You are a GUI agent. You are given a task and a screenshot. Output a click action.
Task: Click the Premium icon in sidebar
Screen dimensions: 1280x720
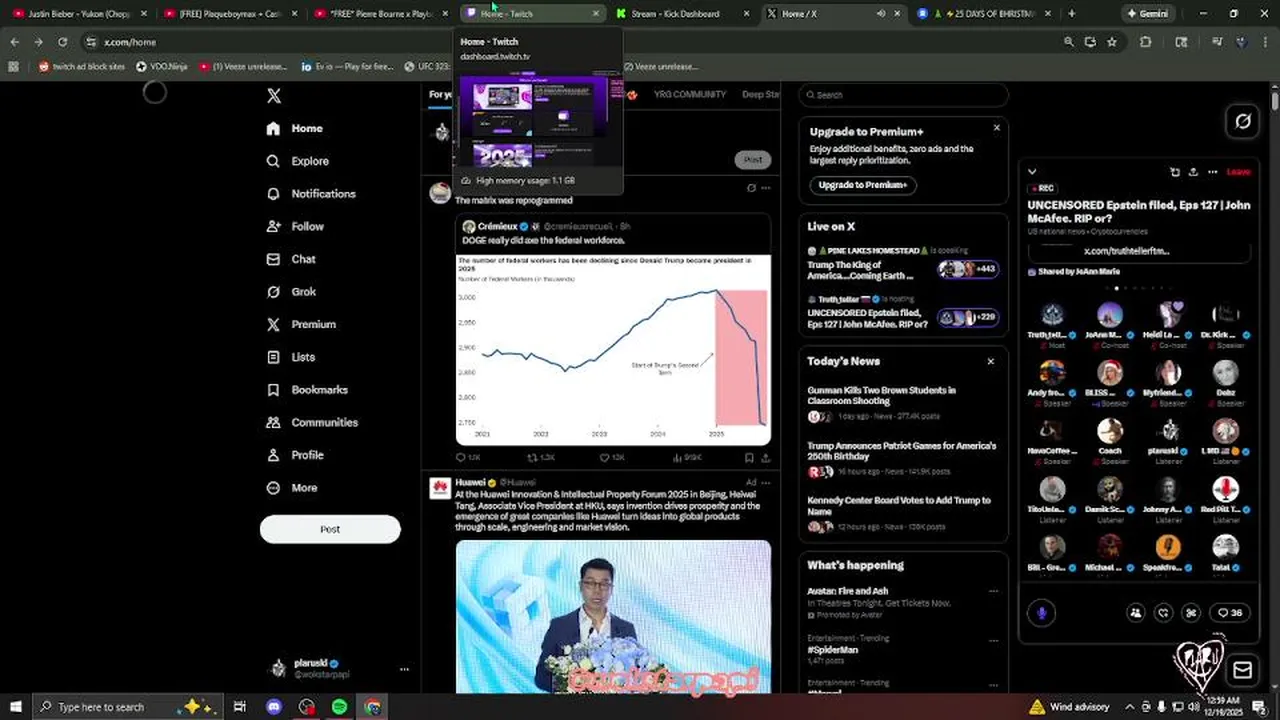[273, 325]
